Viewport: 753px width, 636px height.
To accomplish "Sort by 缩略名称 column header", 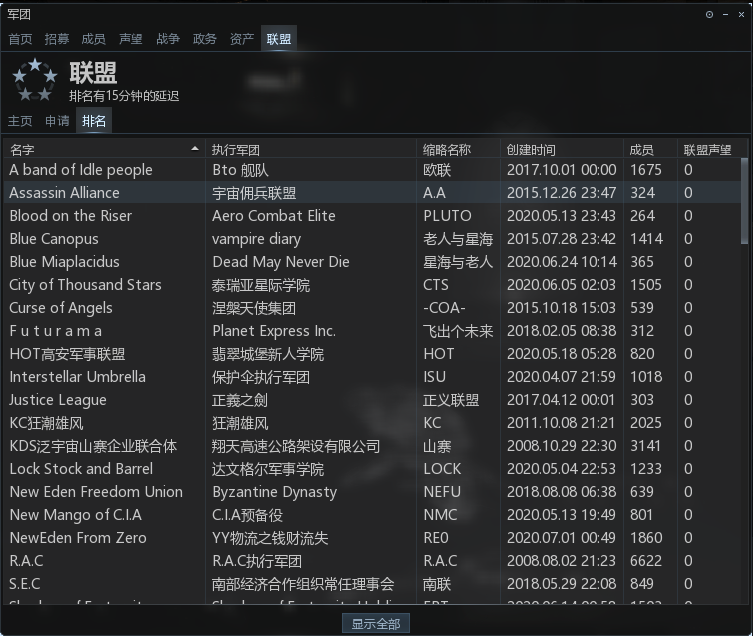I will pyautogui.click(x=447, y=150).
